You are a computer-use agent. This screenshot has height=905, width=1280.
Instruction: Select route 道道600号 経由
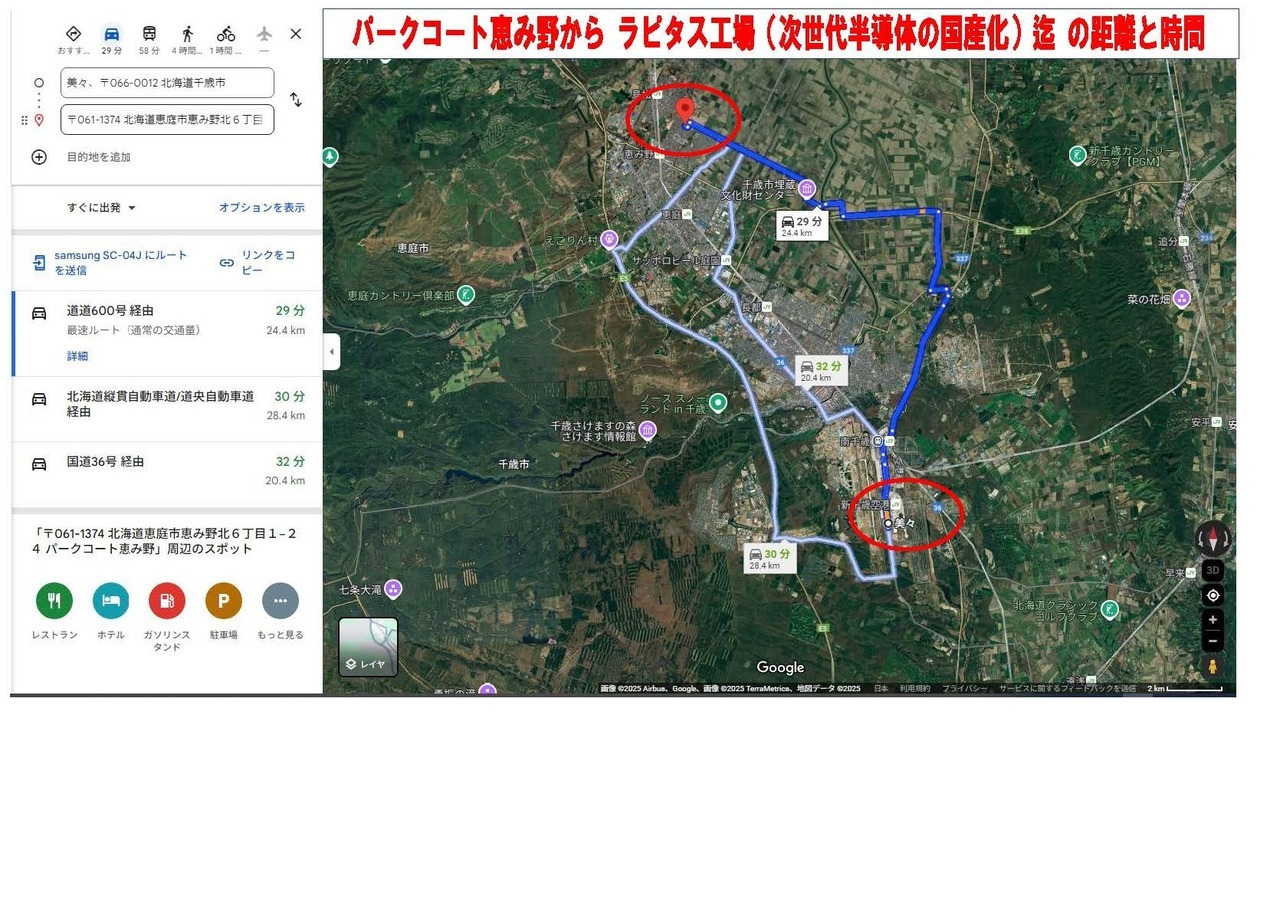(167, 334)
